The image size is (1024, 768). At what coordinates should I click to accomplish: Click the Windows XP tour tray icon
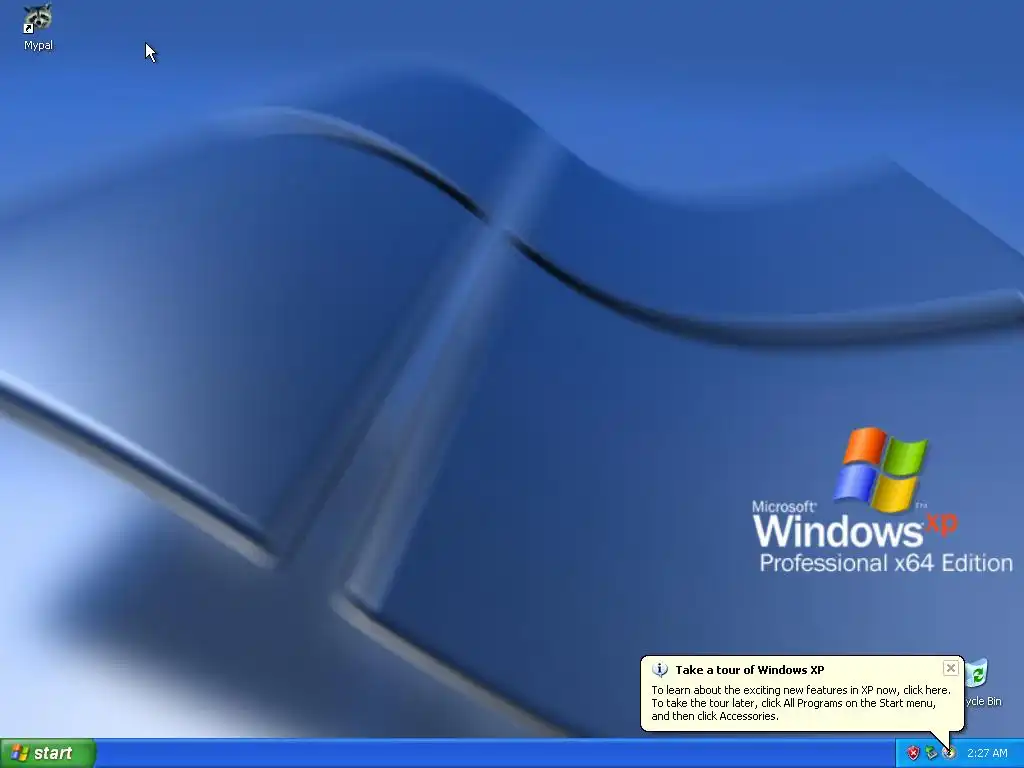949,753
